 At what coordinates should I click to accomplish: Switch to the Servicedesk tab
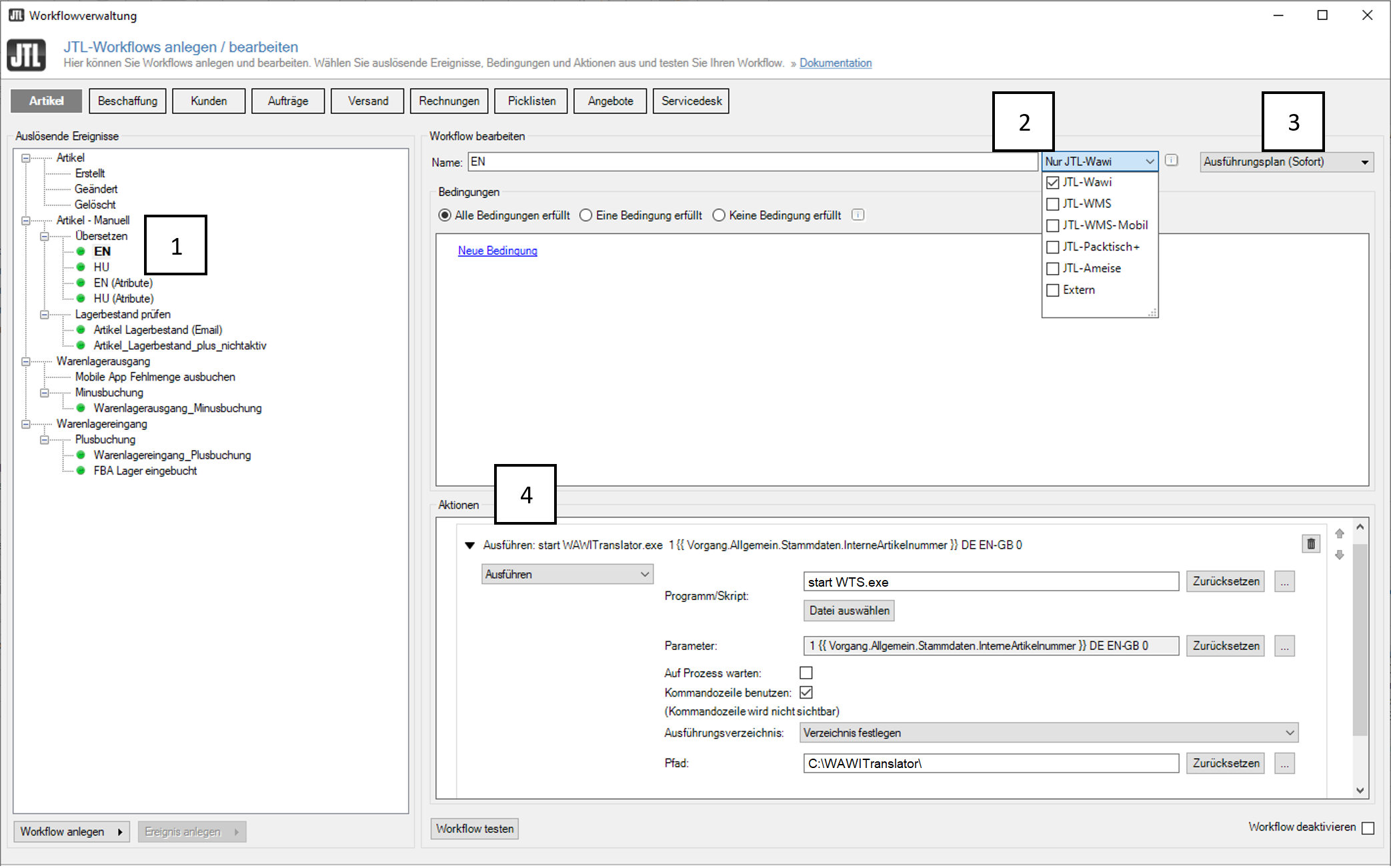[691, 101]
